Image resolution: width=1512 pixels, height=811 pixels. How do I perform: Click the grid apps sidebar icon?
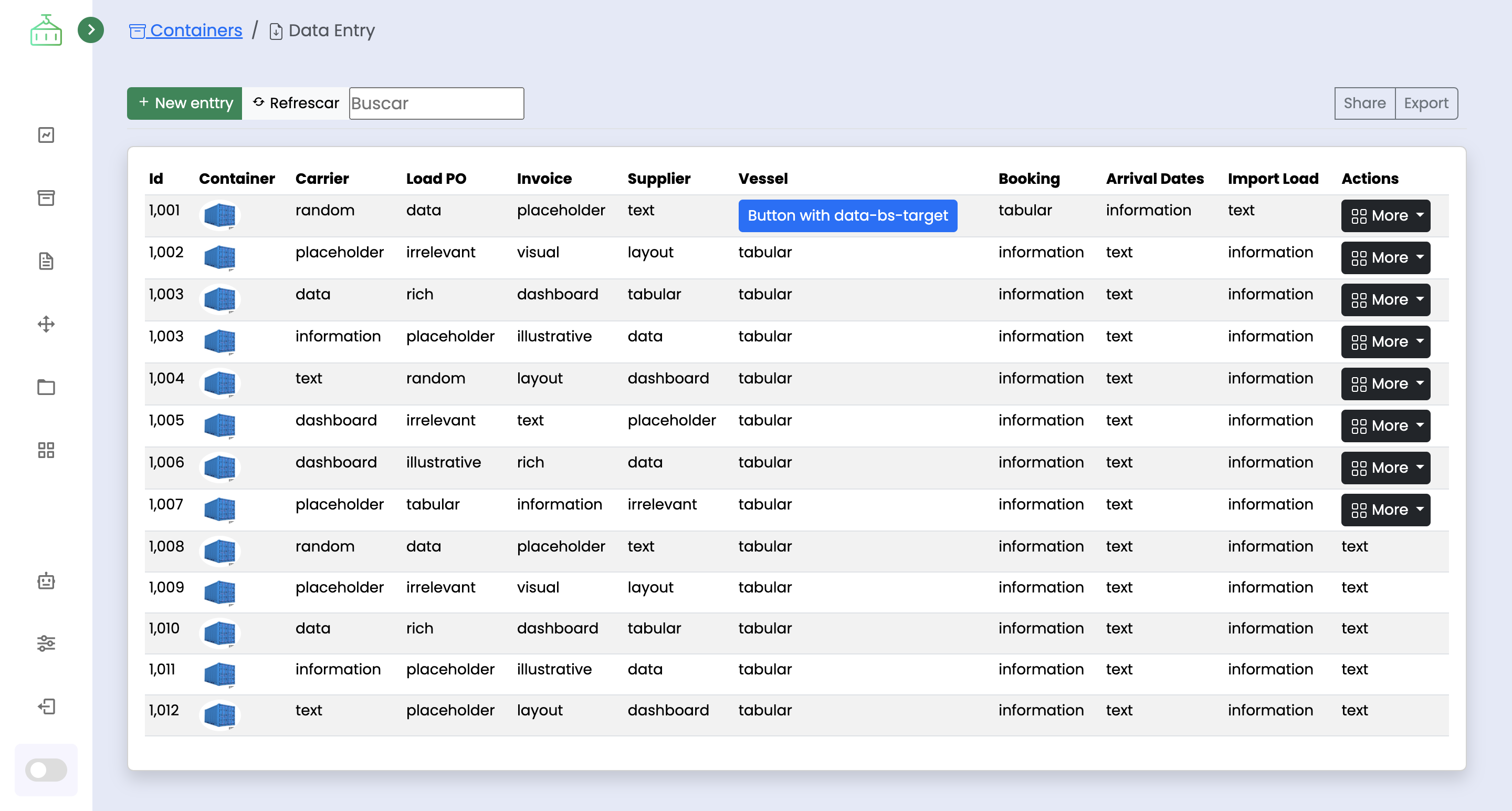46,451
